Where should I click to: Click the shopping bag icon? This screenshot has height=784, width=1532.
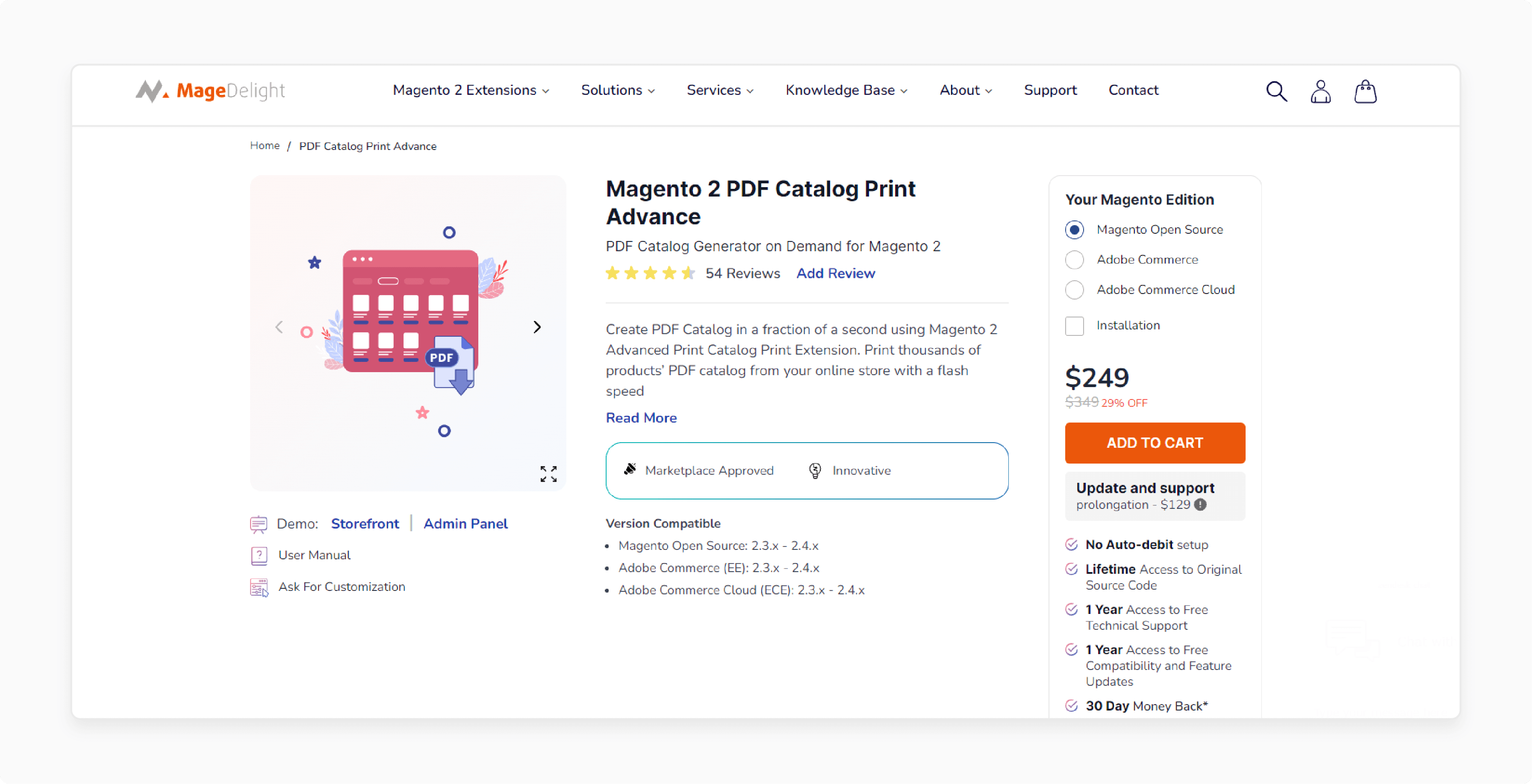[x=1365, y=92]
